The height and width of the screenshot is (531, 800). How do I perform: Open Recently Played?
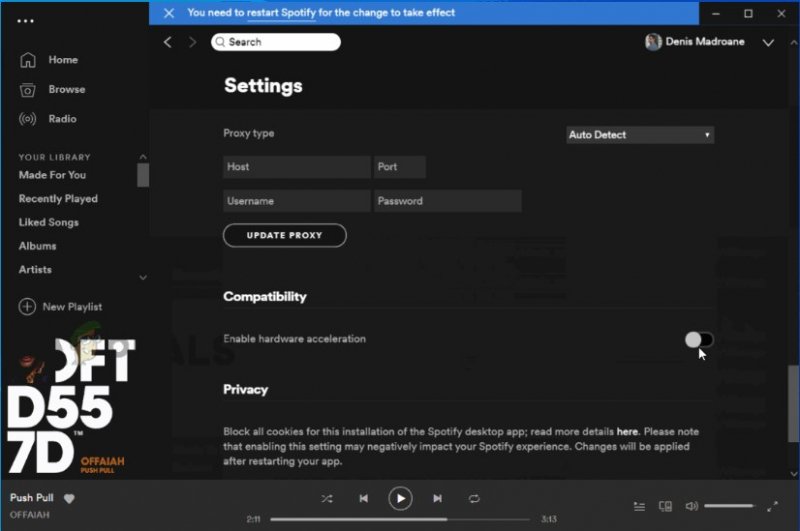[x=58, y=199]
